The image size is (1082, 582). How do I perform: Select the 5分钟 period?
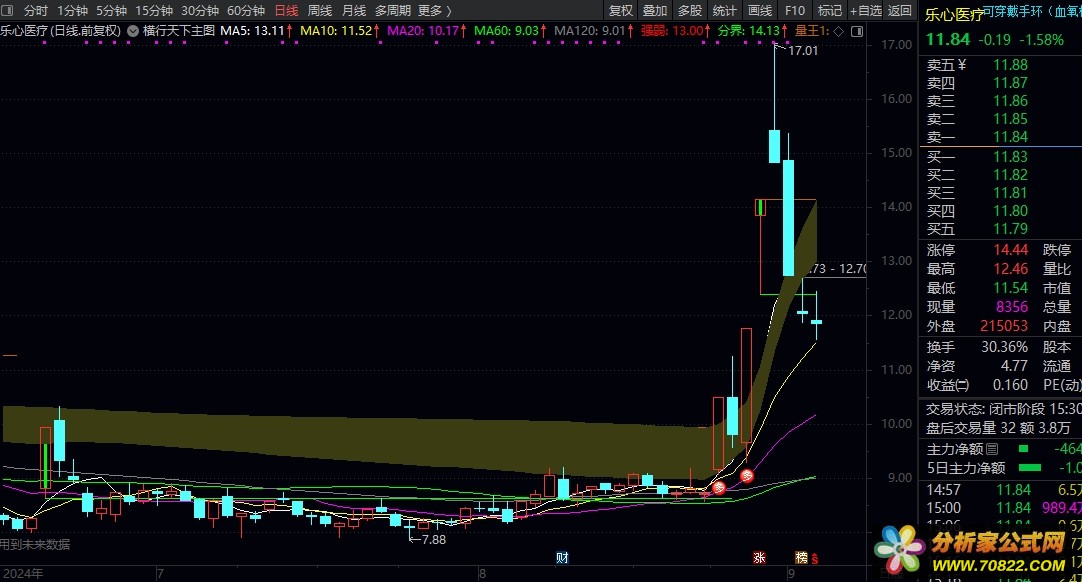coord(111,10)
